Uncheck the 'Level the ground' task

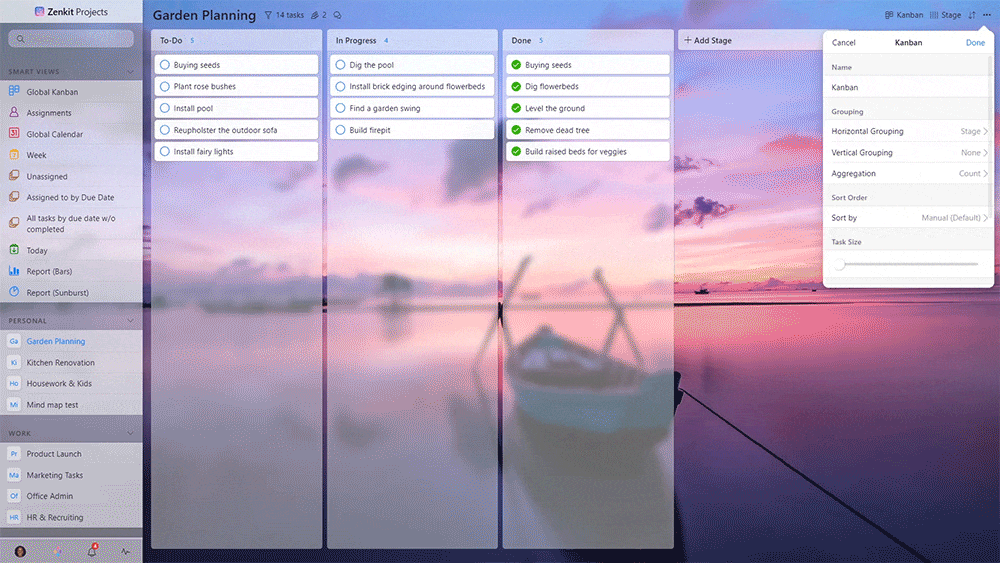pos(516,108)
